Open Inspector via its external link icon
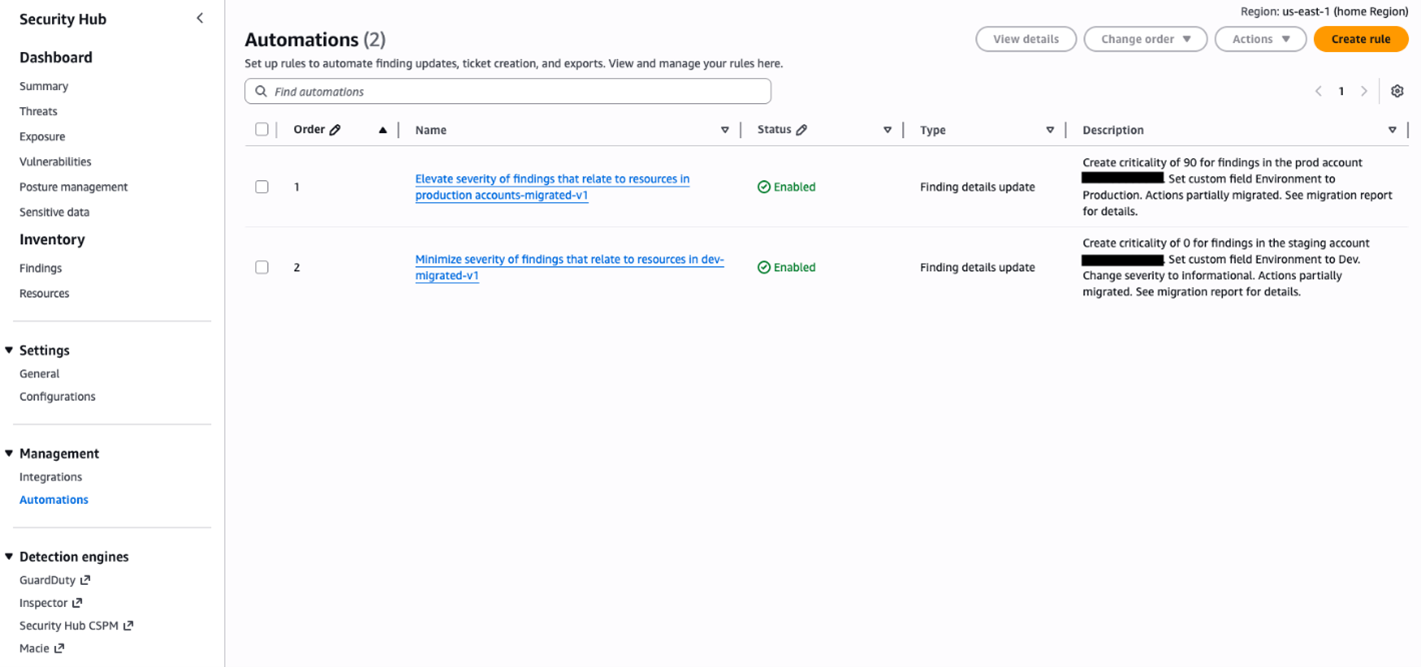This screenshot has width=1421, height=667. (76, 602)
